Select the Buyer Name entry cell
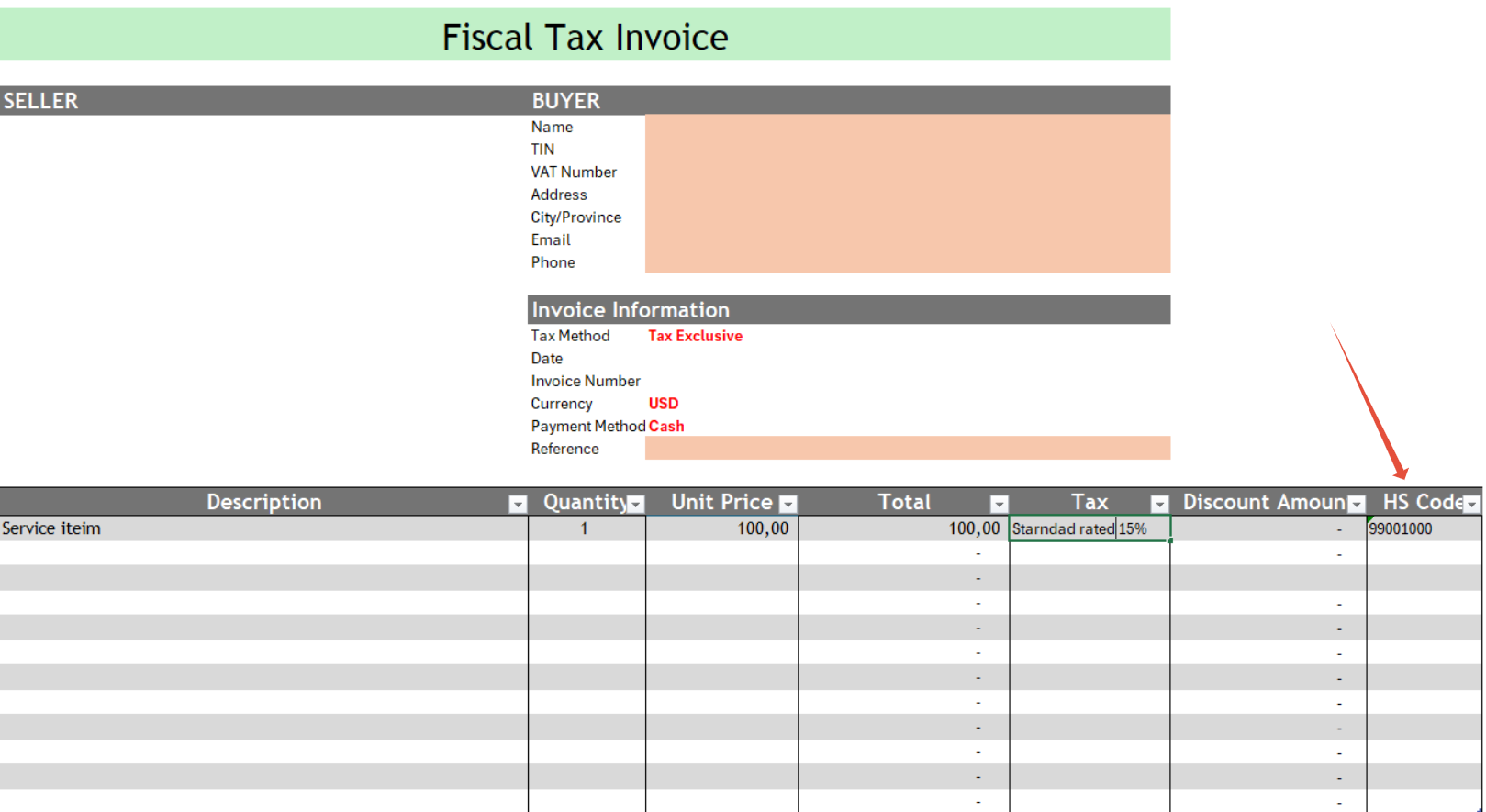Screen dimensions: 1486x812 (908, 127)
